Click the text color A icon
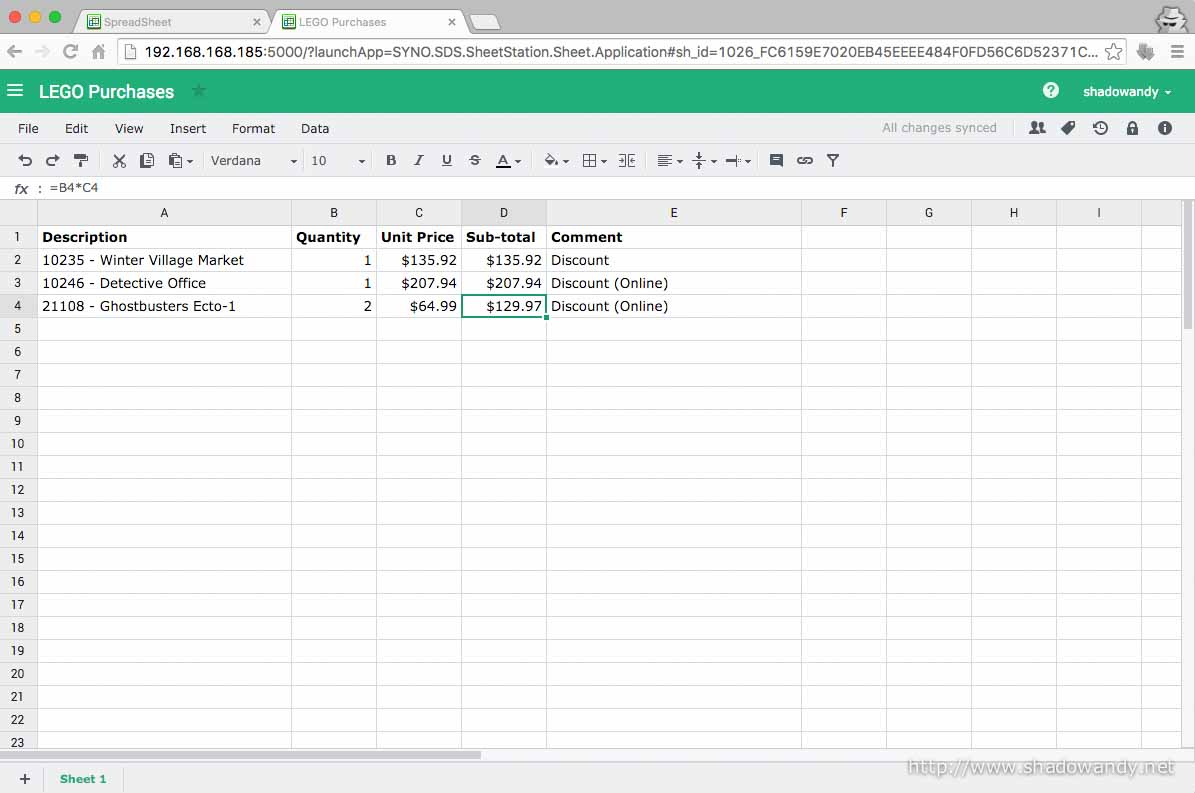The width and height of the screenshot is (1195, 793). point(503,161)
